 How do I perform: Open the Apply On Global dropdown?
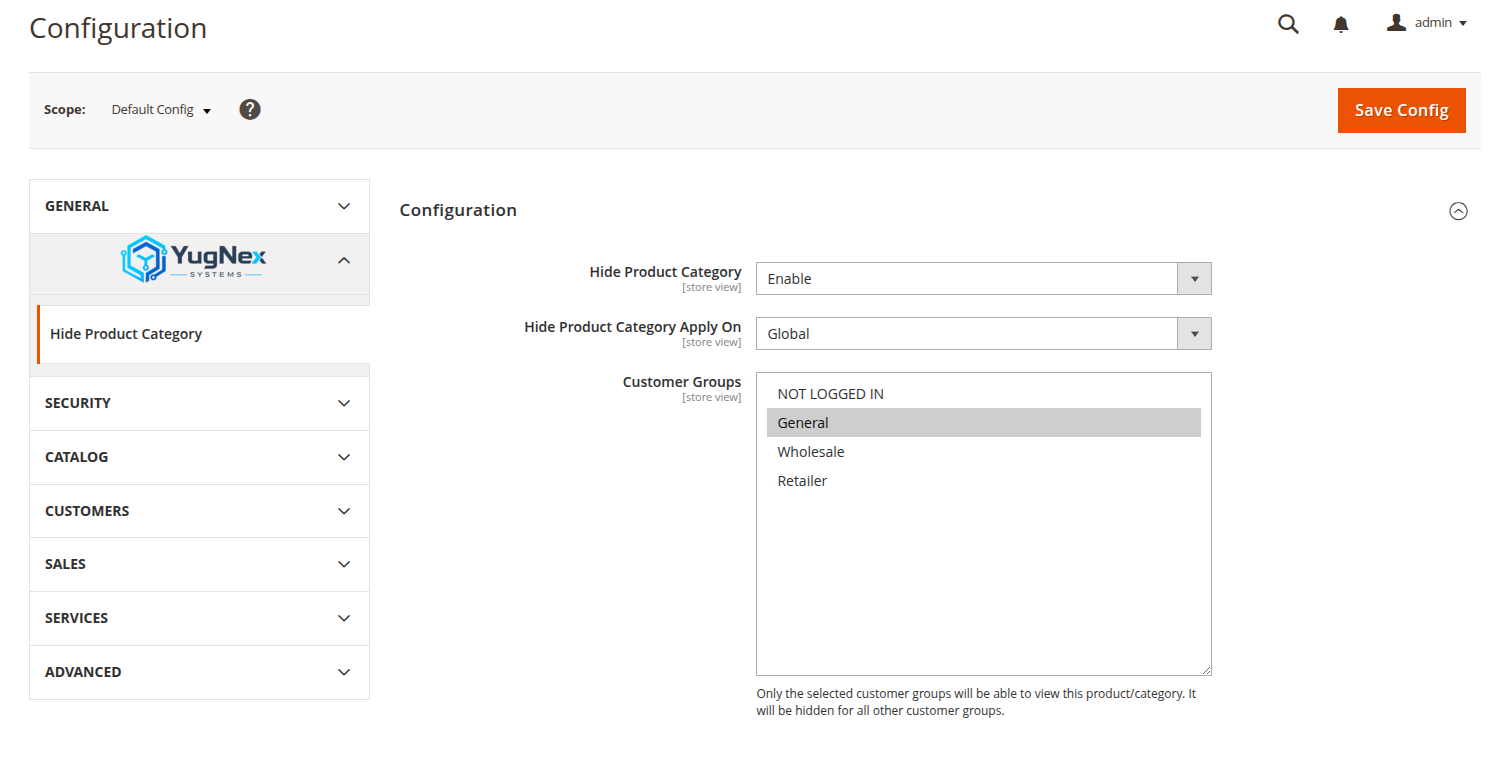click(x=983, y=334)
